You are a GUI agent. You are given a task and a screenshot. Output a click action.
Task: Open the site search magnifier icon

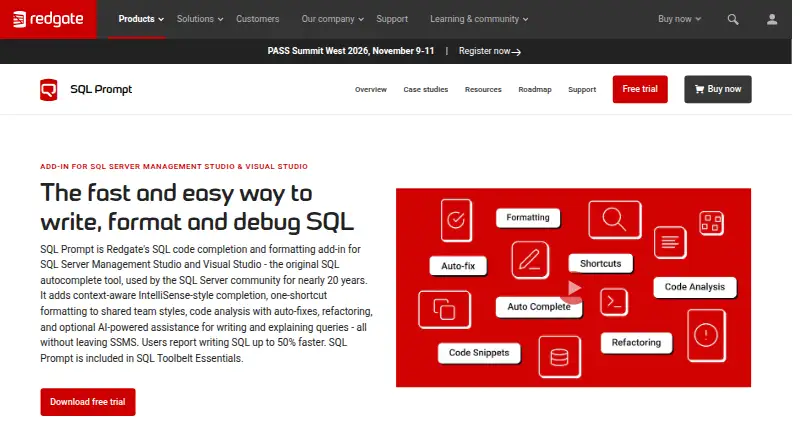(733, 19)
